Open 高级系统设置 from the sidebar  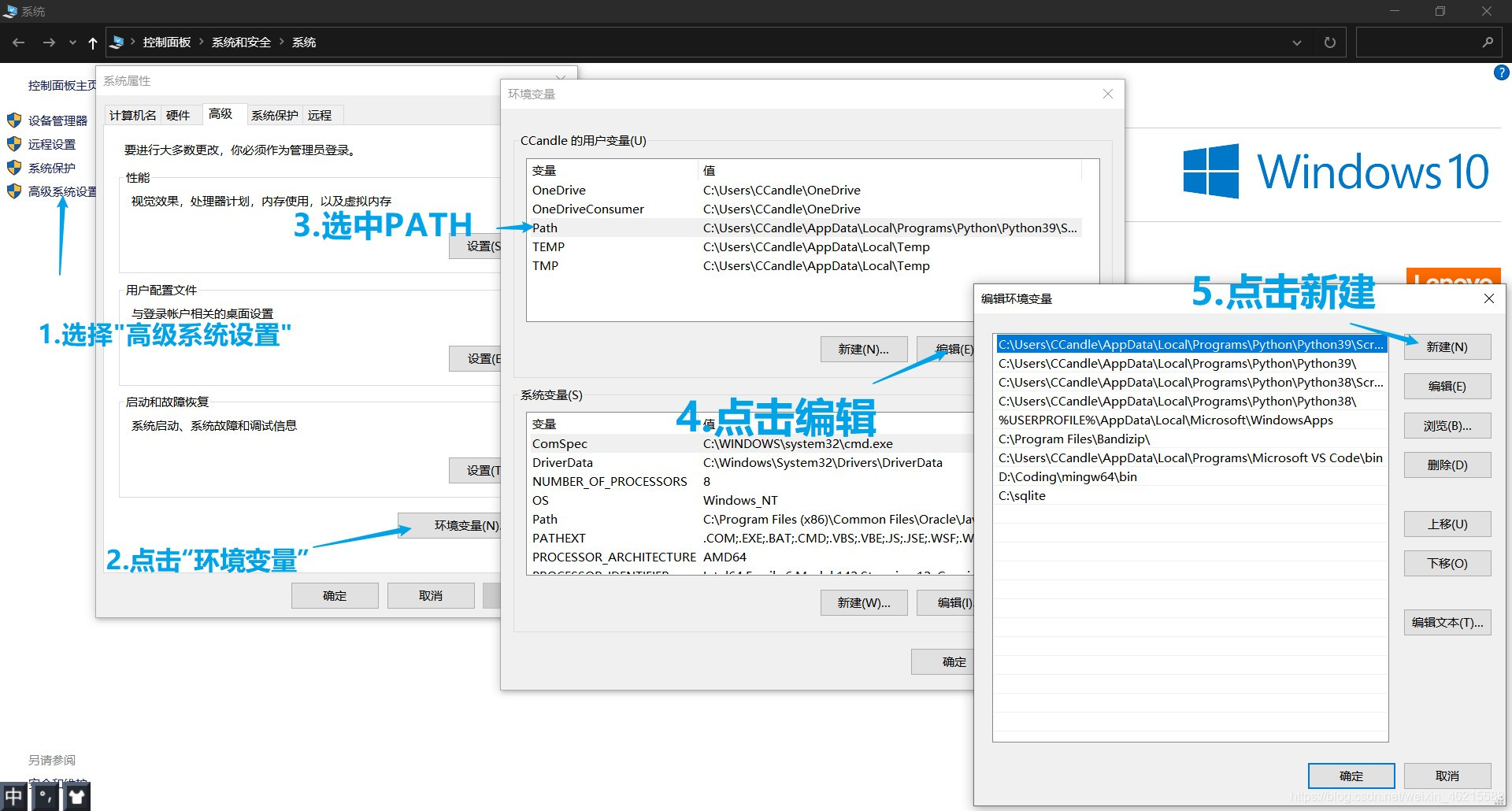(62, 191)
